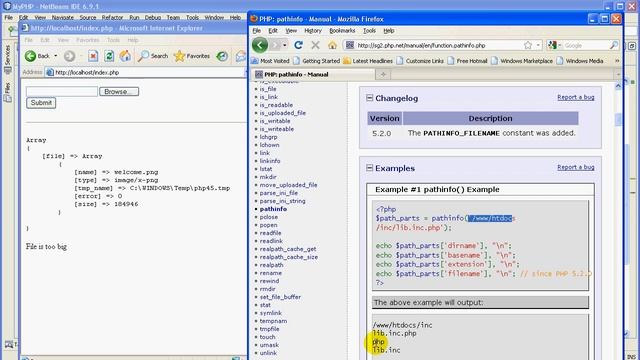
Task: Open Windows Media bookmark
Action: pyautogui.click(x=580, y=61)
